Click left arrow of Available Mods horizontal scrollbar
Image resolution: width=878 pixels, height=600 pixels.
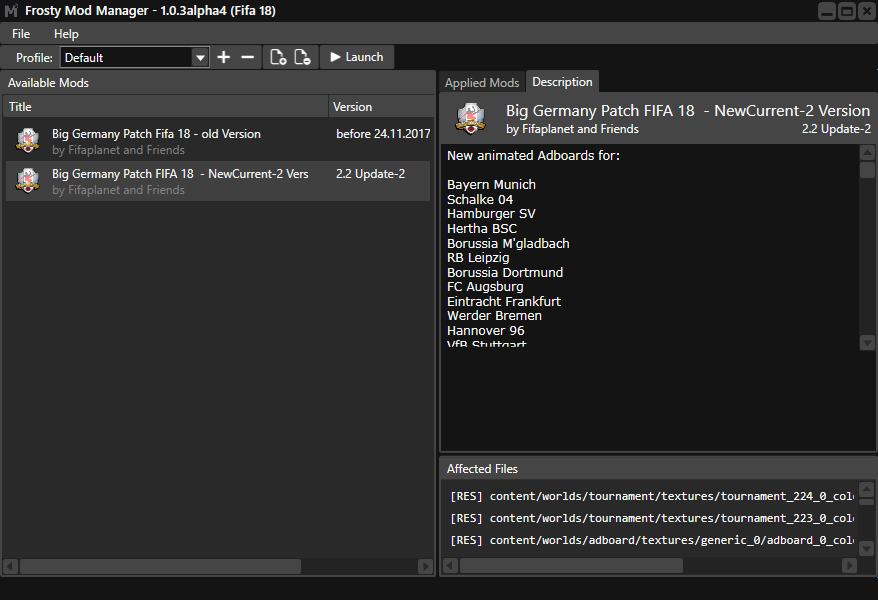click(x=11, y=566)
